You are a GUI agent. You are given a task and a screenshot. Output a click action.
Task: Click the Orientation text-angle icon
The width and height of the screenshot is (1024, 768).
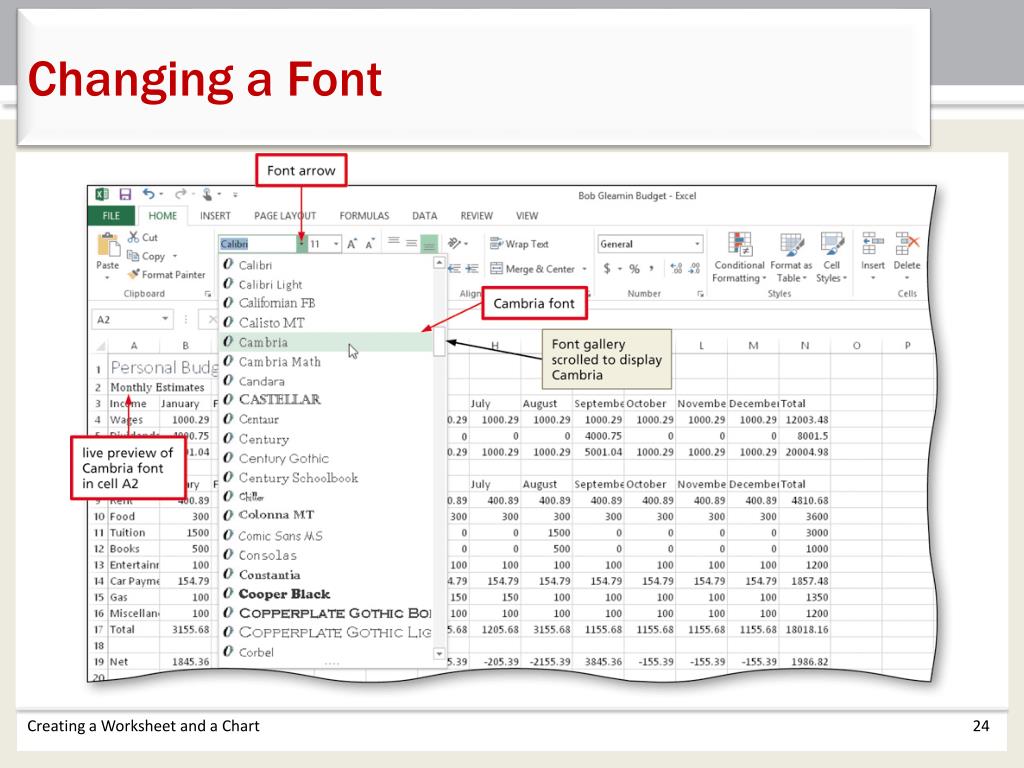point(455,244)
